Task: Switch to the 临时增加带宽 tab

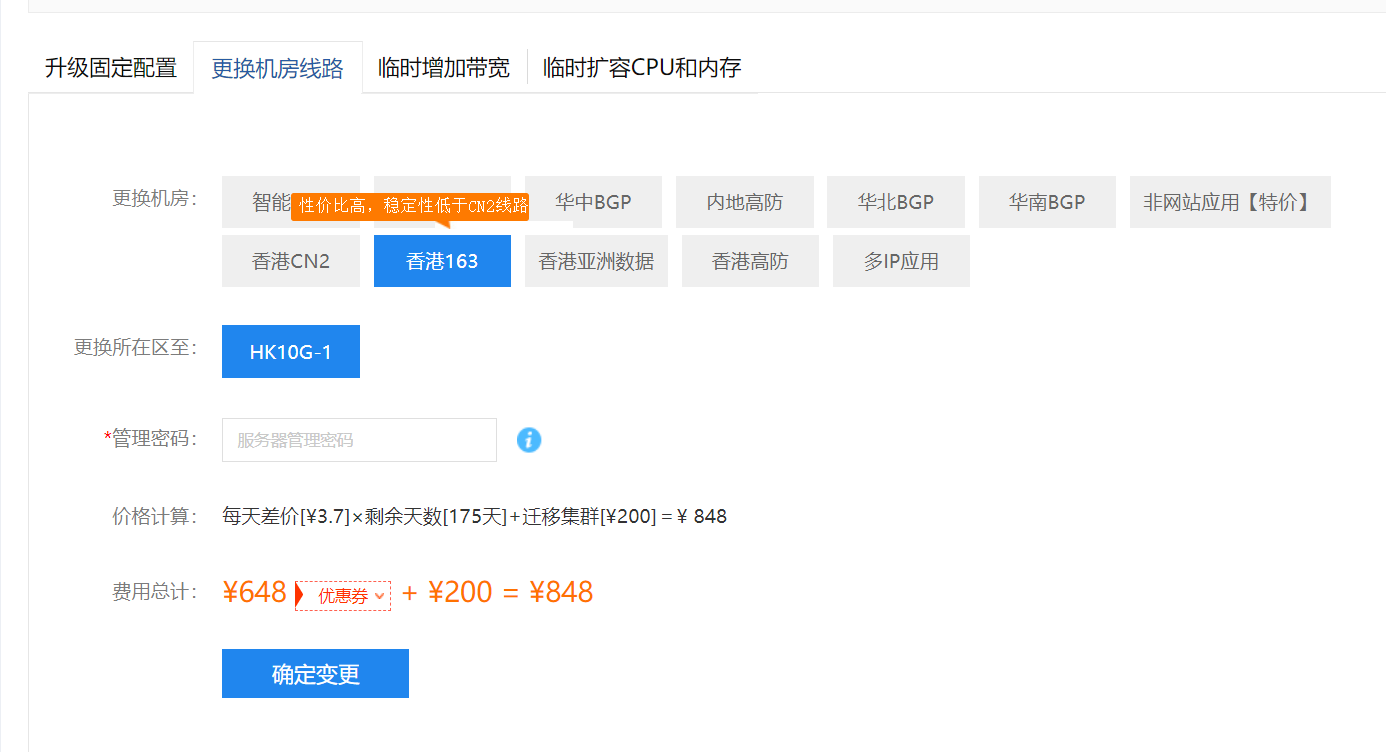Action: coord(443,68)
